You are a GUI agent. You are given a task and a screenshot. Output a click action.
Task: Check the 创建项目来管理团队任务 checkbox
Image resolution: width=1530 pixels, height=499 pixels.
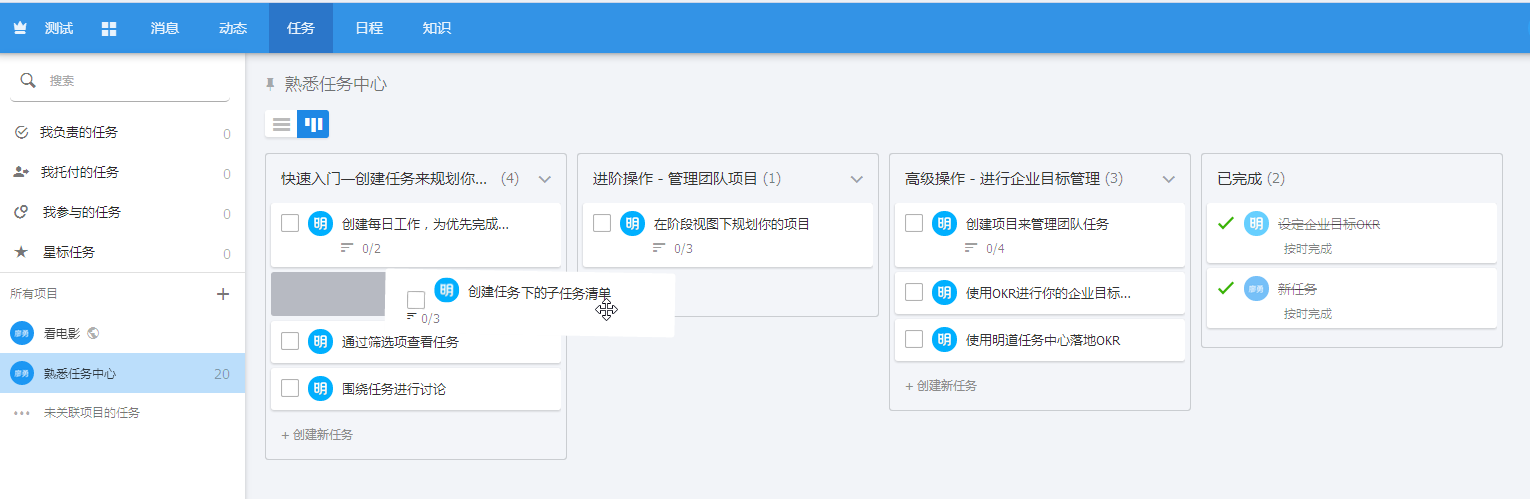coord(914,223)
